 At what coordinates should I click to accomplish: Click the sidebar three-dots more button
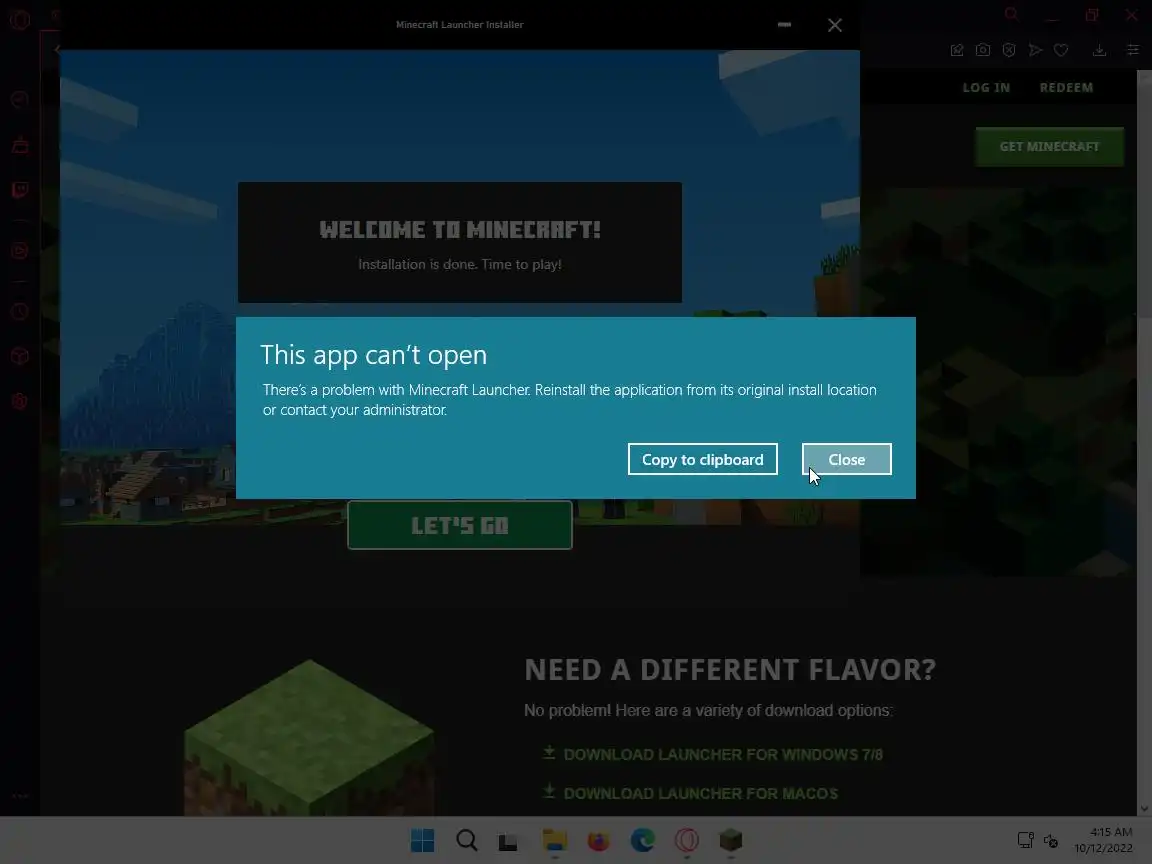coord(20,796)
